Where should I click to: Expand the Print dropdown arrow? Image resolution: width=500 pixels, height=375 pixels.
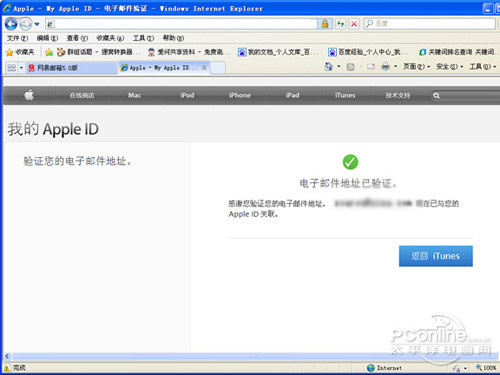pyautogui.click(x=395, y=67)
